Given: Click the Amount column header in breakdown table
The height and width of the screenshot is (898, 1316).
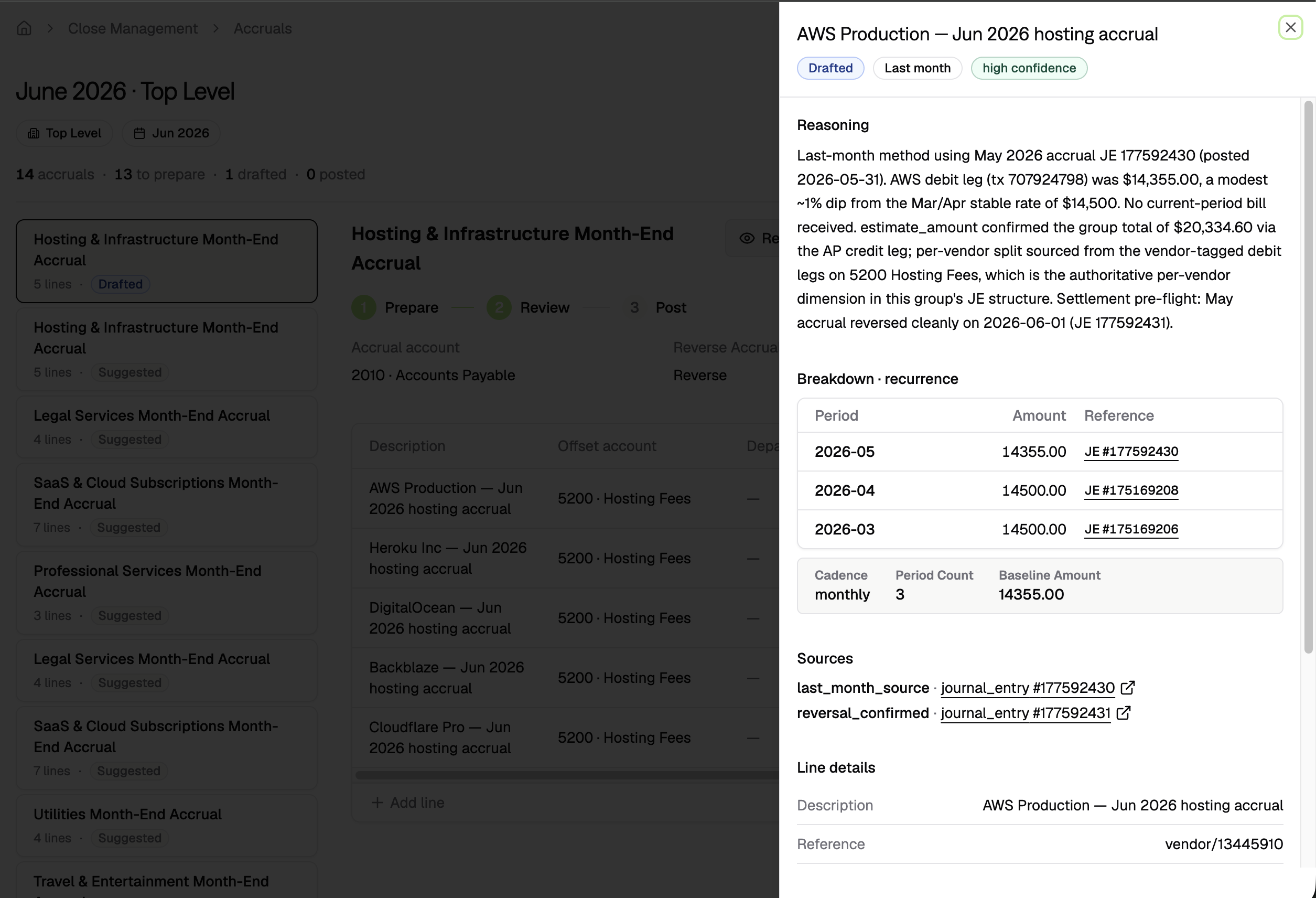Looking at the screenshot, I should tap(1039, 415).
